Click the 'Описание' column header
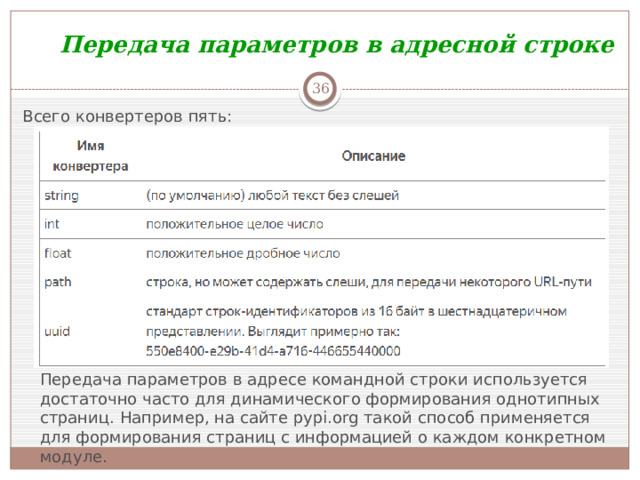 coord(373,156)
